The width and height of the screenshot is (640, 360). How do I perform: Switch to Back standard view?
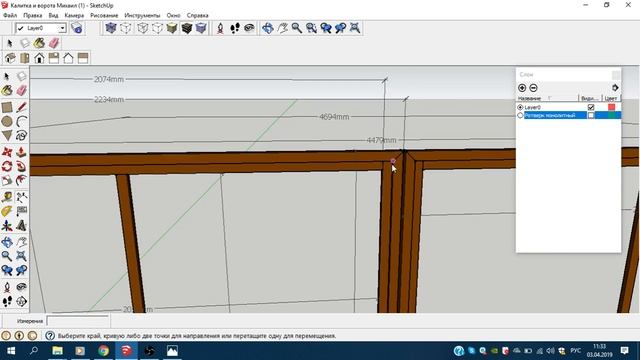(68, 58)
